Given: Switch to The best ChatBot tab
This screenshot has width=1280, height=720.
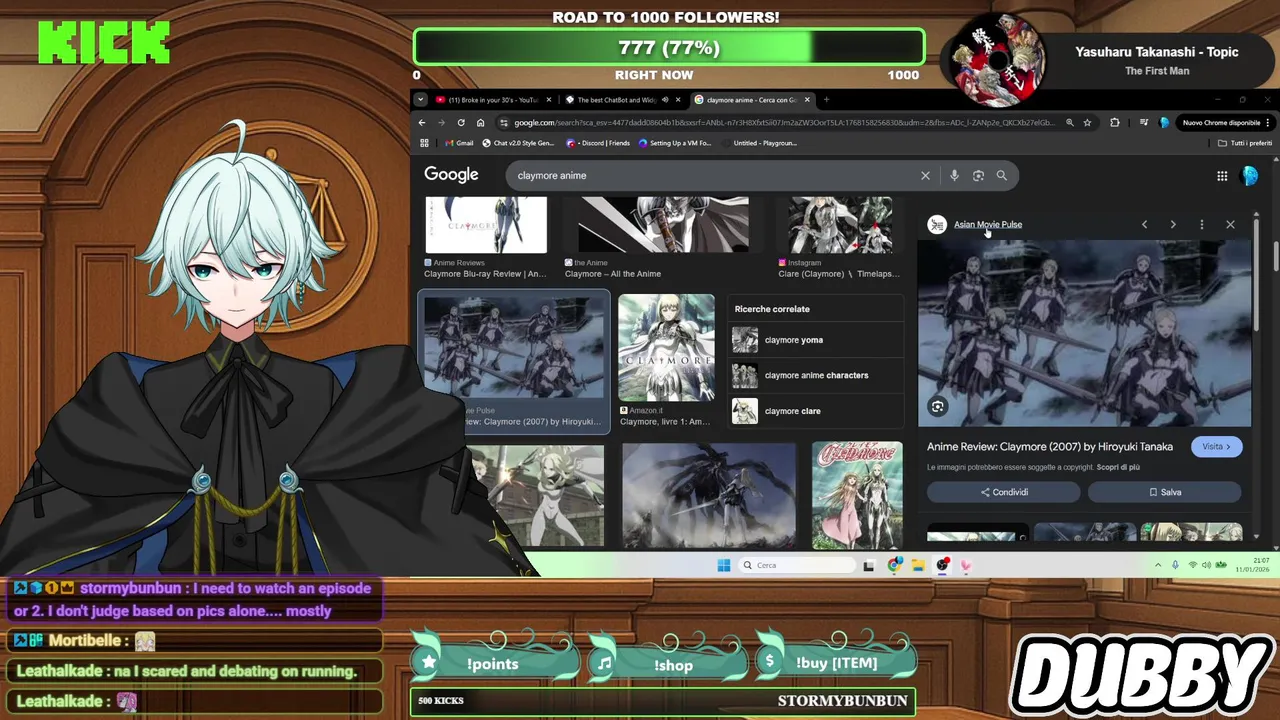Looking at the screenshot, I should (x=622, y=100).
